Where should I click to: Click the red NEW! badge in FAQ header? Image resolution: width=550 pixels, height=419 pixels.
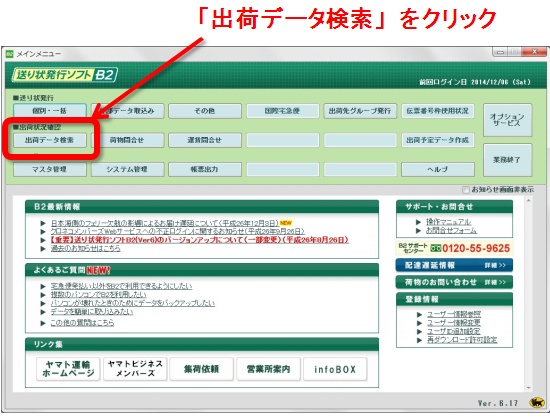pyautogui.click(x=99, y=270)
